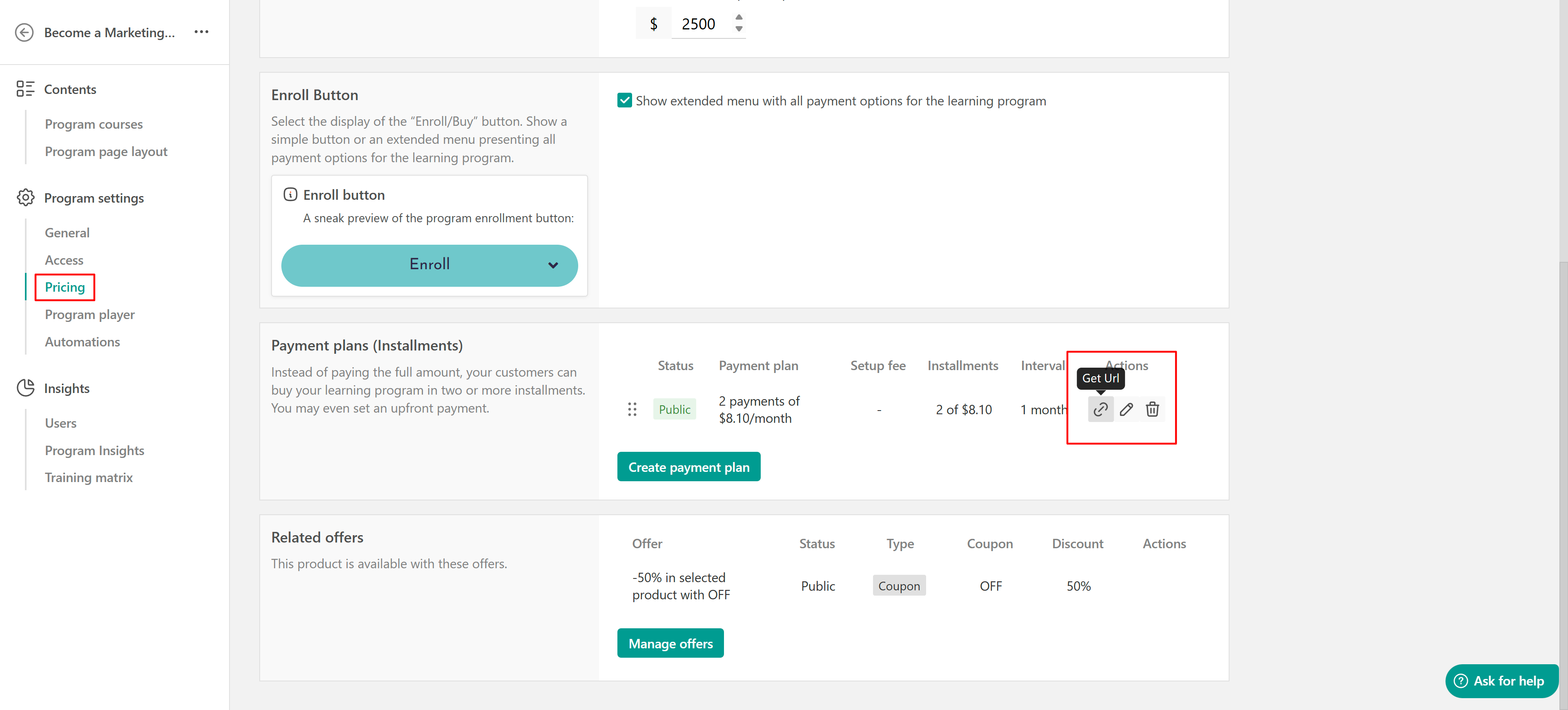Click the Insights pie chart icon
The image size is (1568, 710).
click(26, 388)
